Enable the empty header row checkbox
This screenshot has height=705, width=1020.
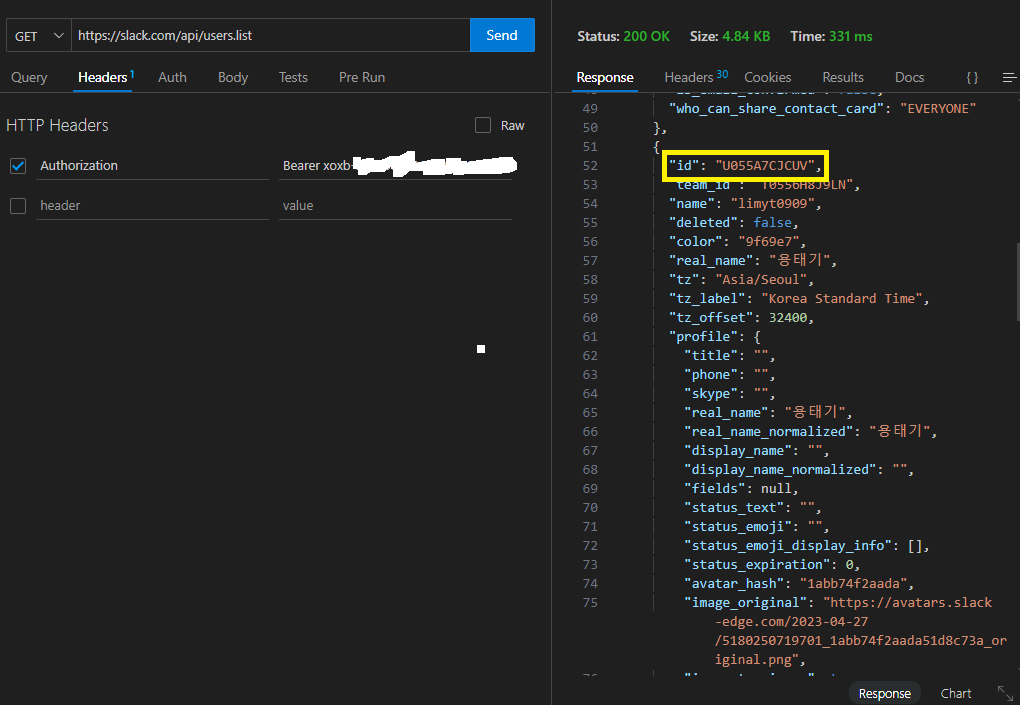coord(18,206)
